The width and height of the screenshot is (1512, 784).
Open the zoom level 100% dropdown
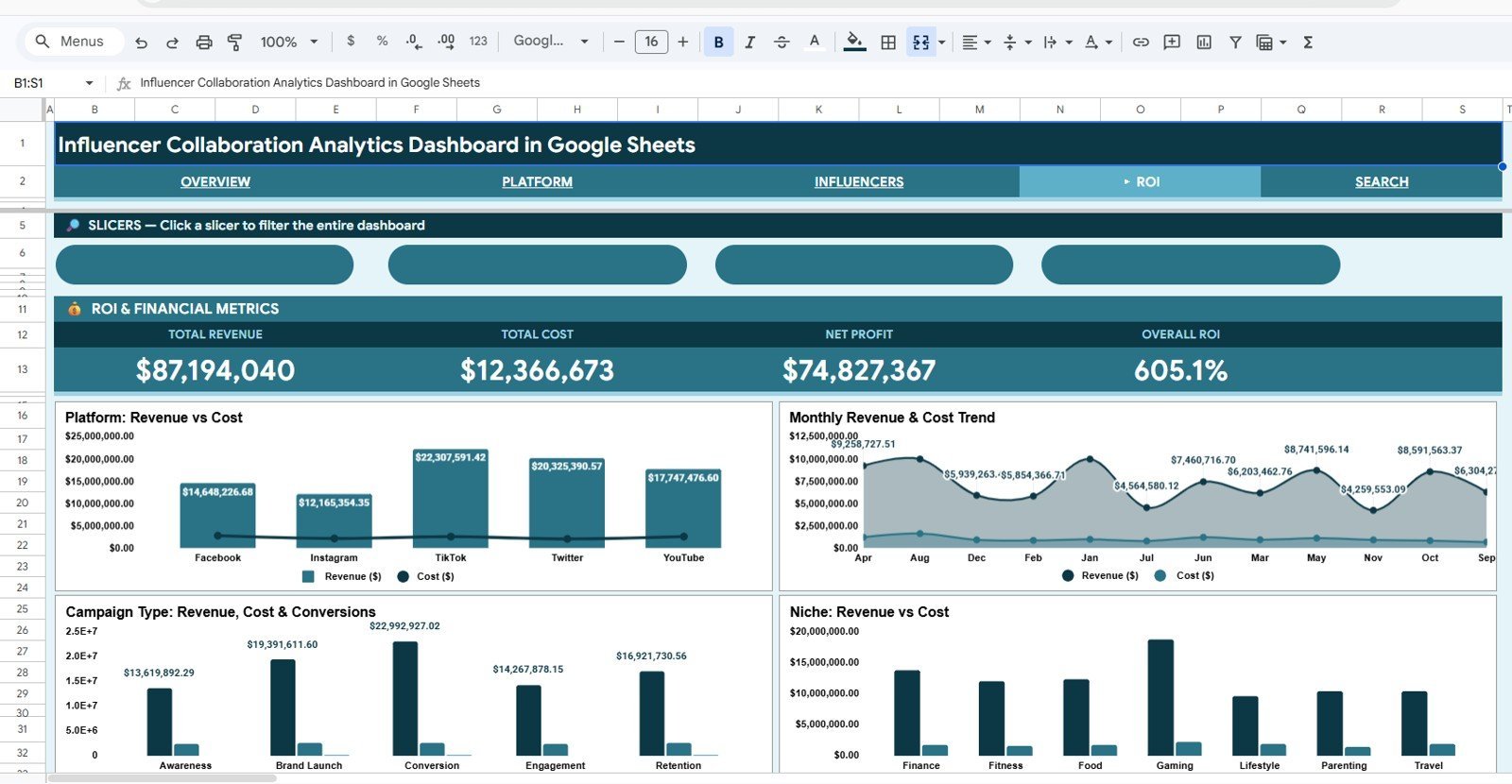coord(289,42)
